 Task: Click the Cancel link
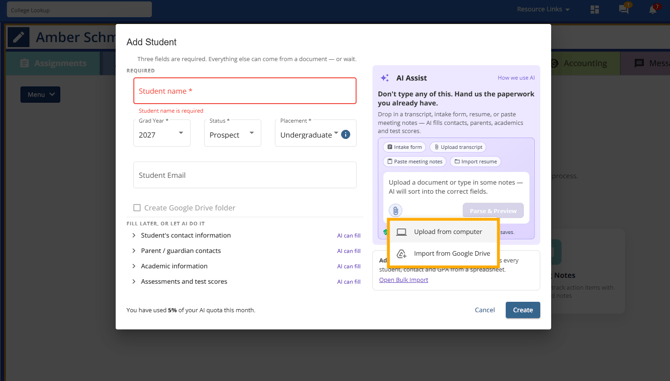pos(485,310)
